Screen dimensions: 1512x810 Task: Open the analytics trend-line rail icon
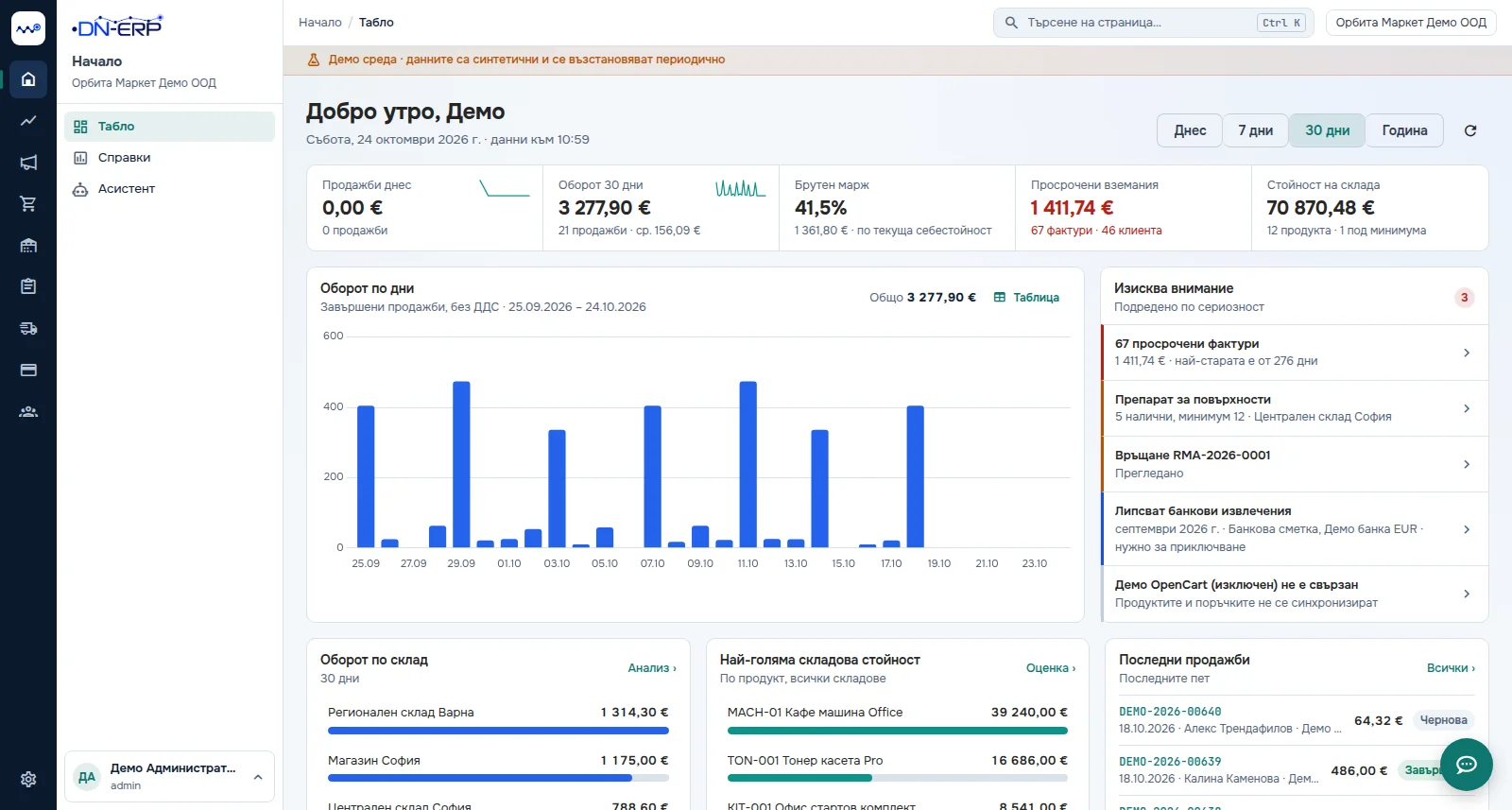(28, 121)
